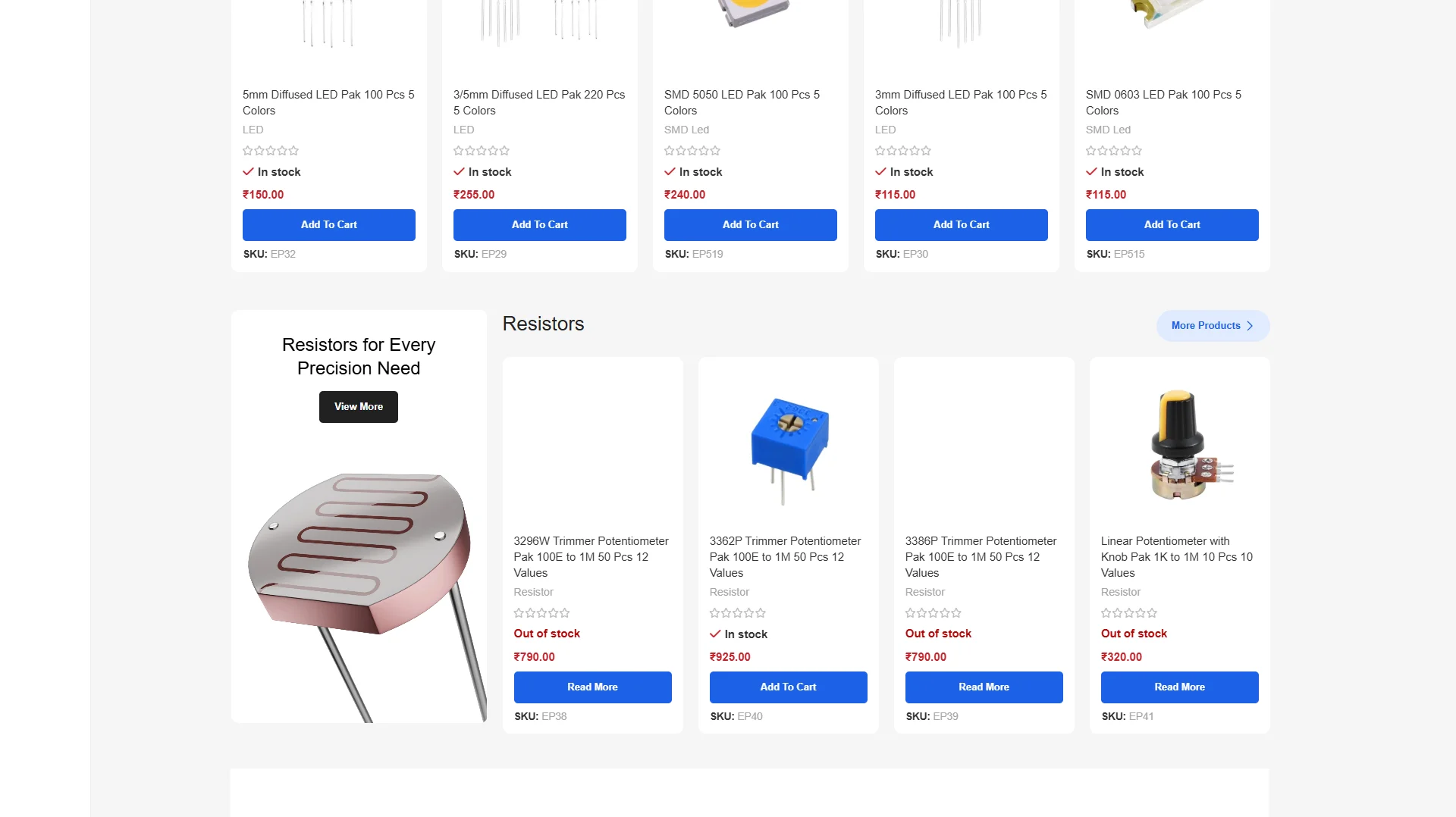Click View More on the Resistors banner
Screen dimensions: 1456x817
pos(359,407)
